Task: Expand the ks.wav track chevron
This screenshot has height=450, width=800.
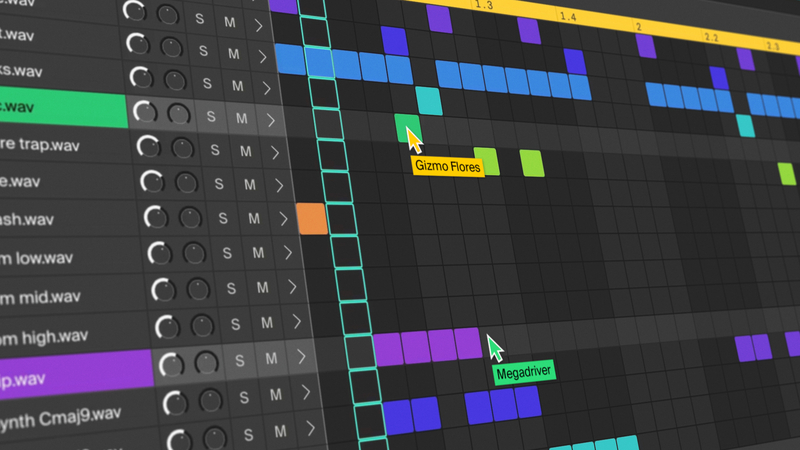Action: (x=266, y=88)
